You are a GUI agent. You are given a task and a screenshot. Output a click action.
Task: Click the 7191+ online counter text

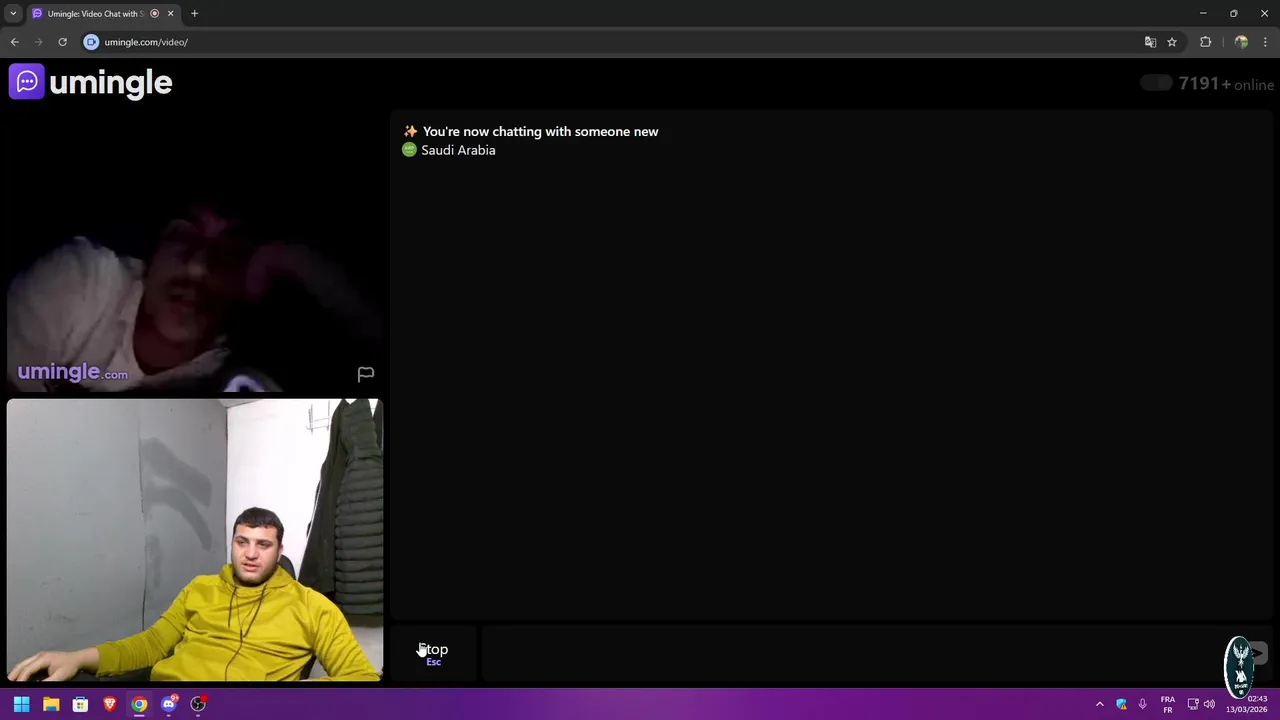pyautogui.click(x=1226, y=84)
